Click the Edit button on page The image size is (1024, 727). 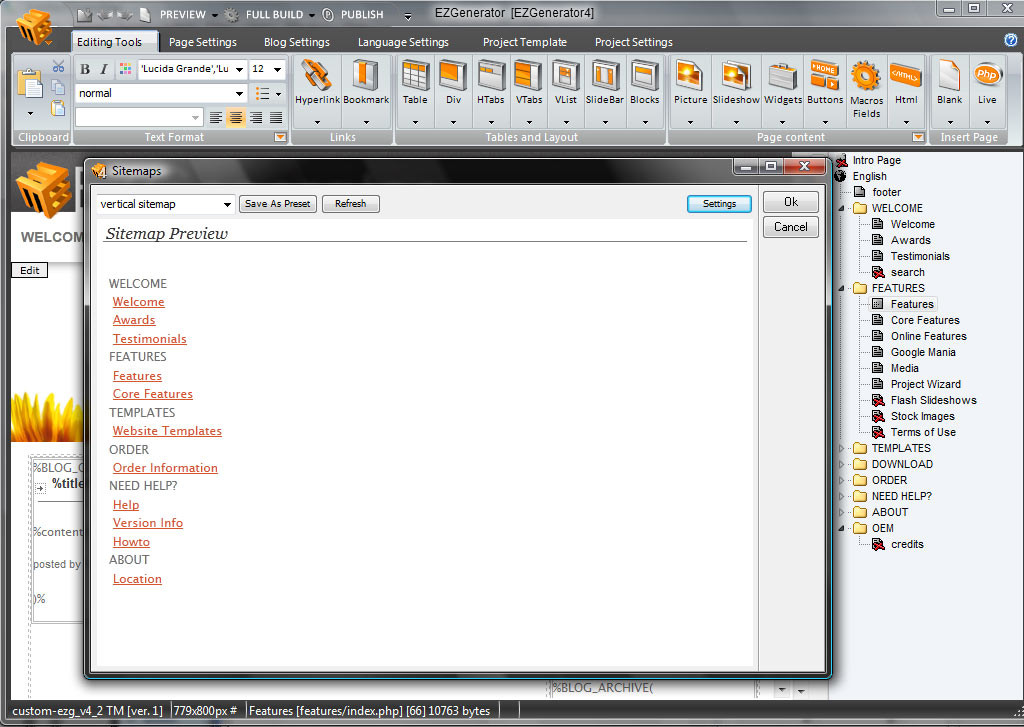[29, 270]
